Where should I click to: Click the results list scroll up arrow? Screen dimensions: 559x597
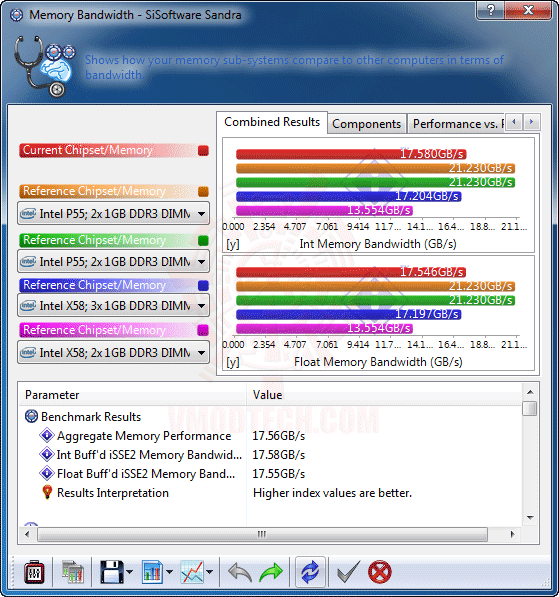click(x=530, y=392)
